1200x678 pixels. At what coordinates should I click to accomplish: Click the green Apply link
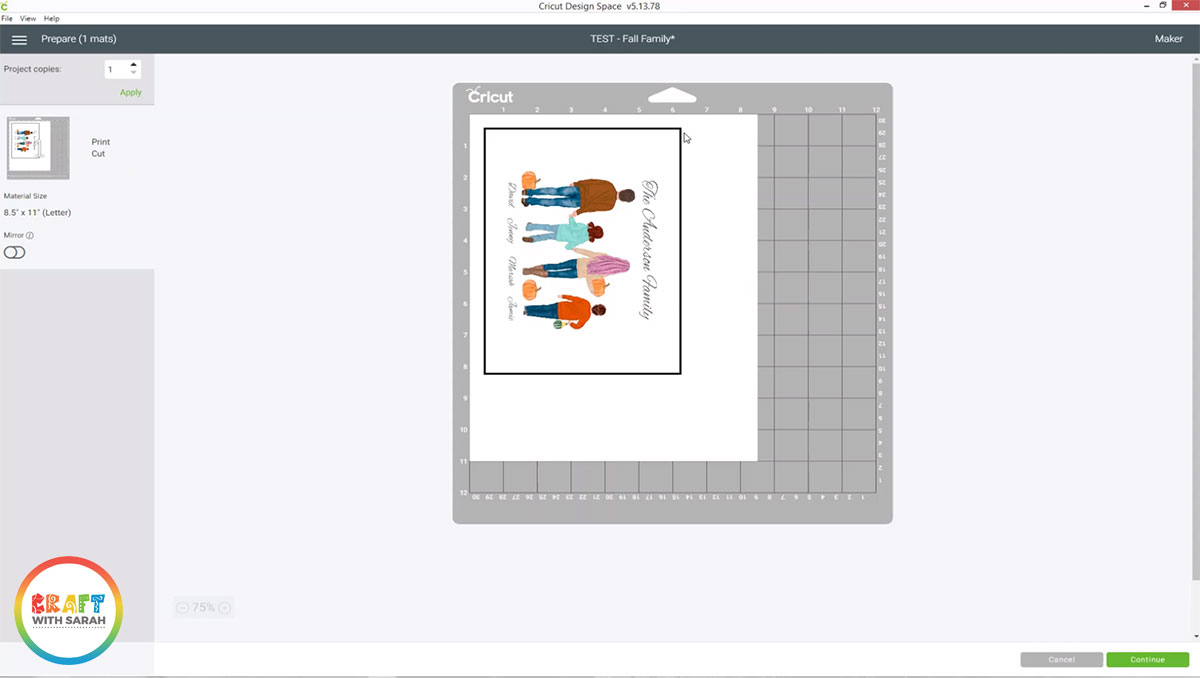[131, 92]
